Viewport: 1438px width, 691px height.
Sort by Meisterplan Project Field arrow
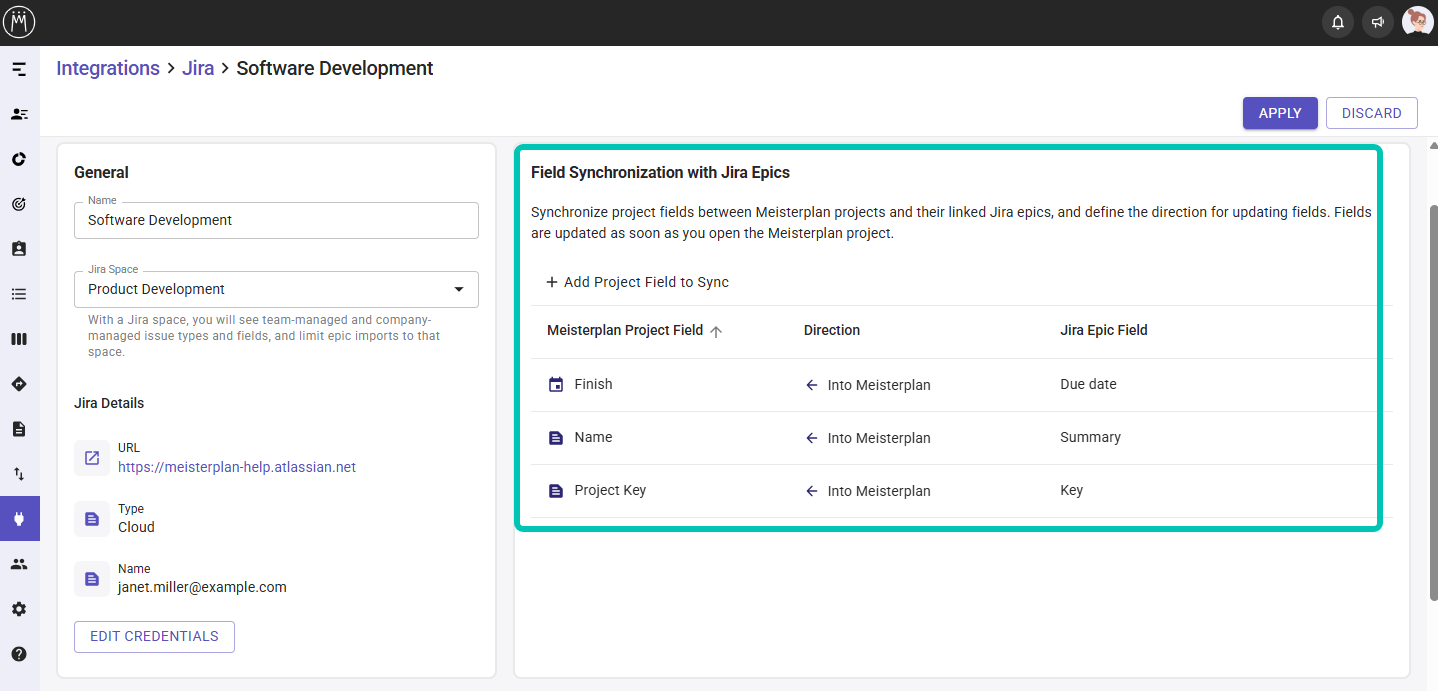coord(716,331)
